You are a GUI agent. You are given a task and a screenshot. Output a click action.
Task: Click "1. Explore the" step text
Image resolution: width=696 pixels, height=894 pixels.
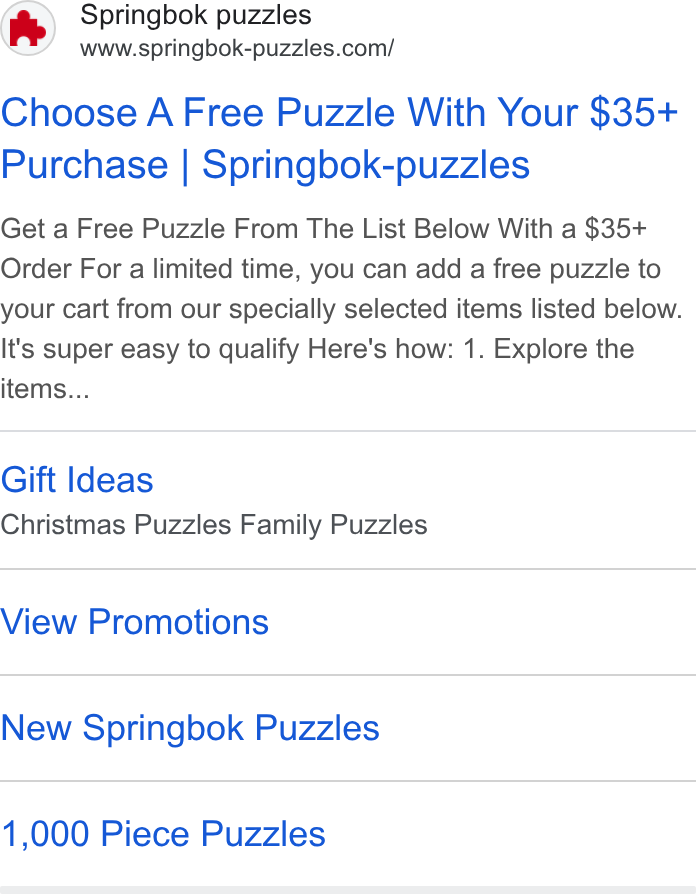(x=548, y=349)
